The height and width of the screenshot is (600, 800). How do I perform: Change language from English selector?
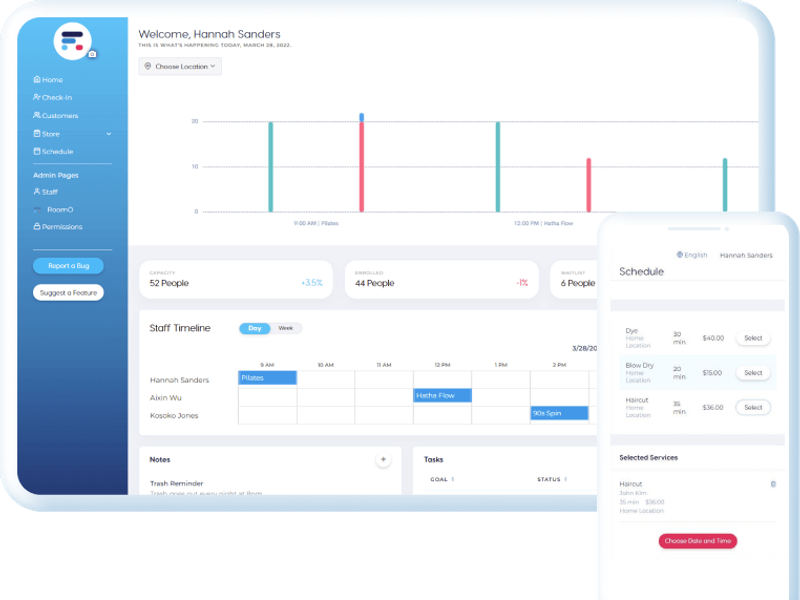pos(692,255)
